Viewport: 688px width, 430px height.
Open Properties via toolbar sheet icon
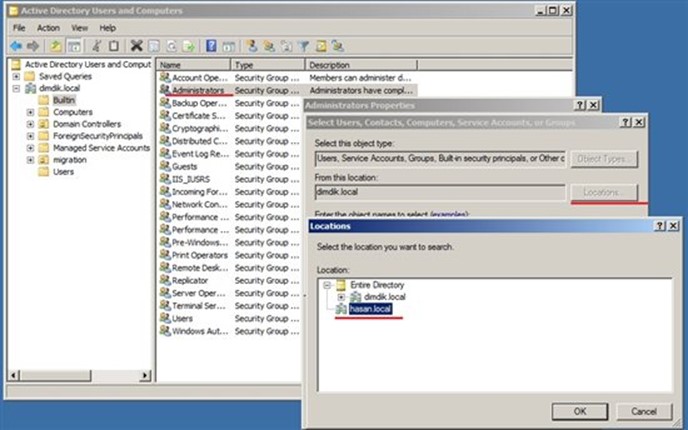[154, 46]
